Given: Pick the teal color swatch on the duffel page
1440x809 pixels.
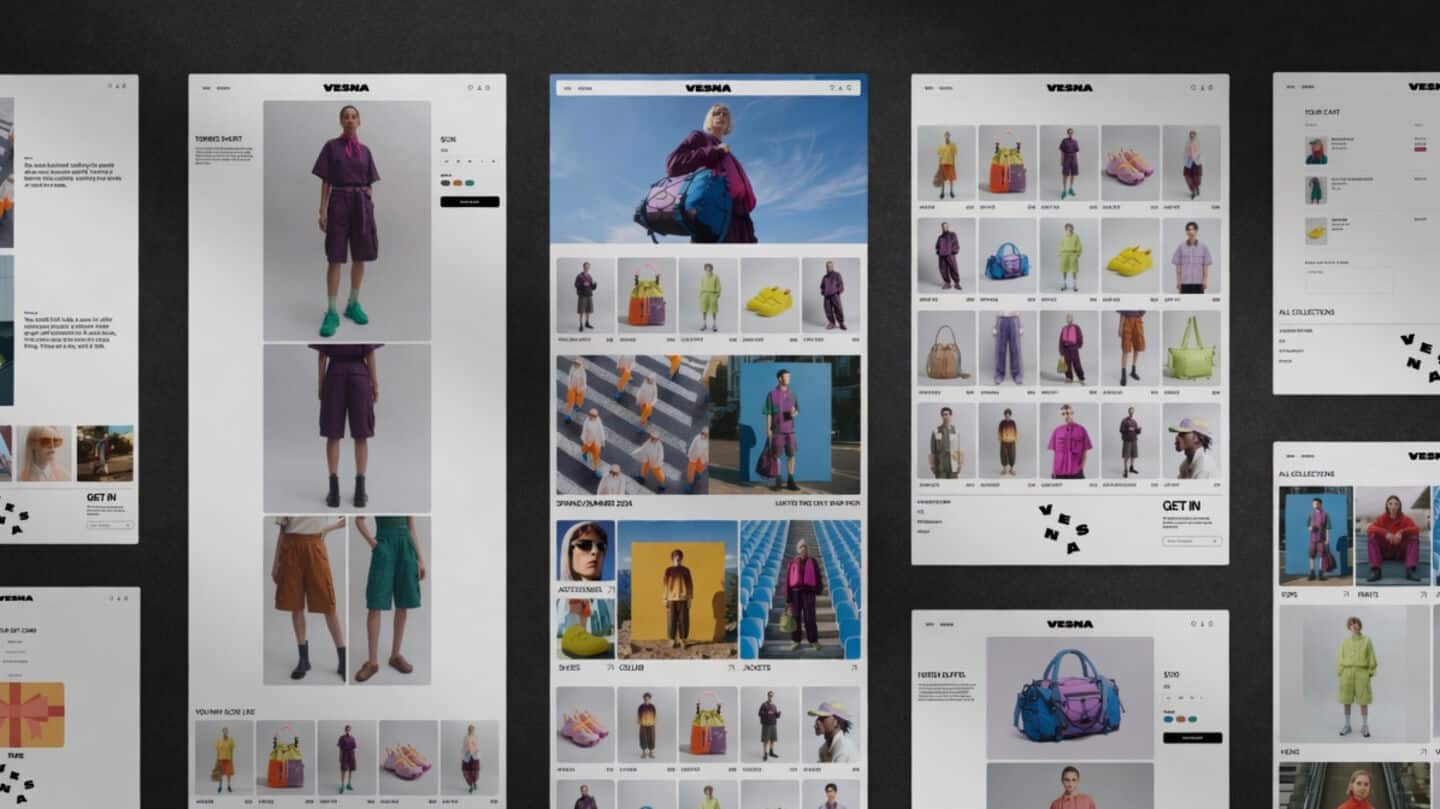Looking at the screenshot, I should pos(1191,718).
